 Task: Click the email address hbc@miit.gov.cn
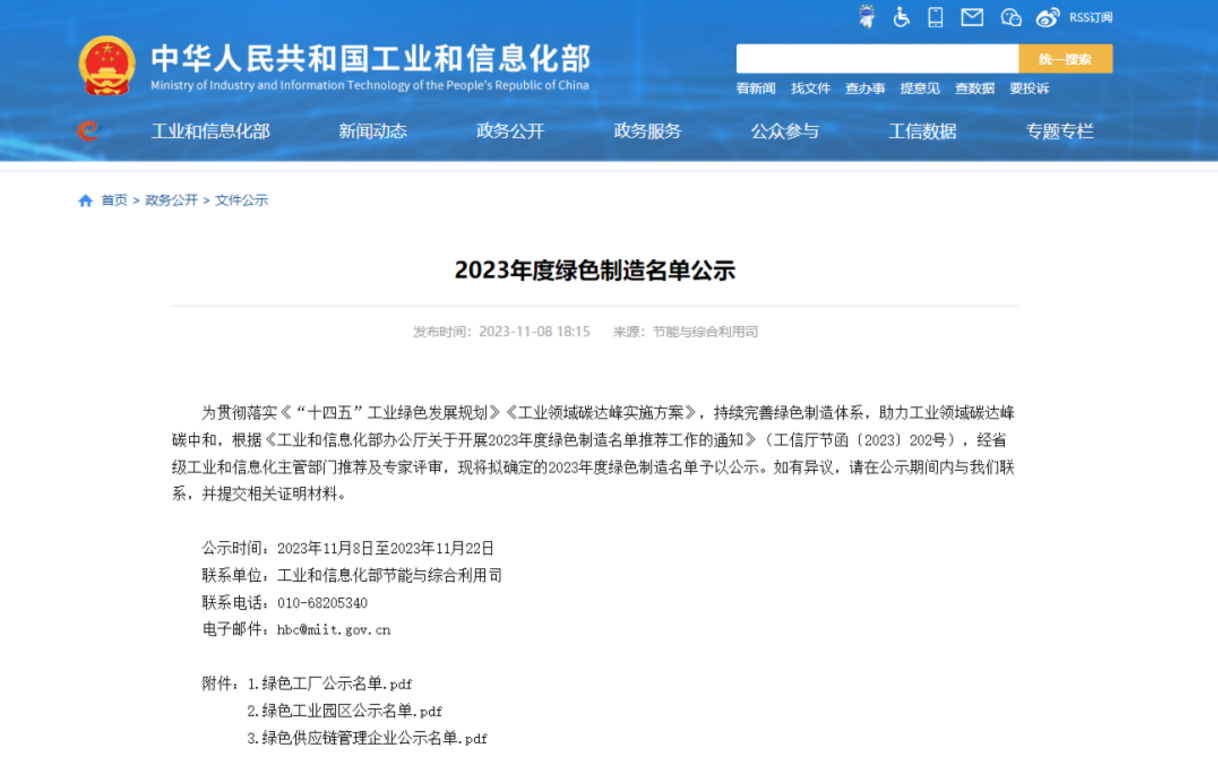(334, 630)
